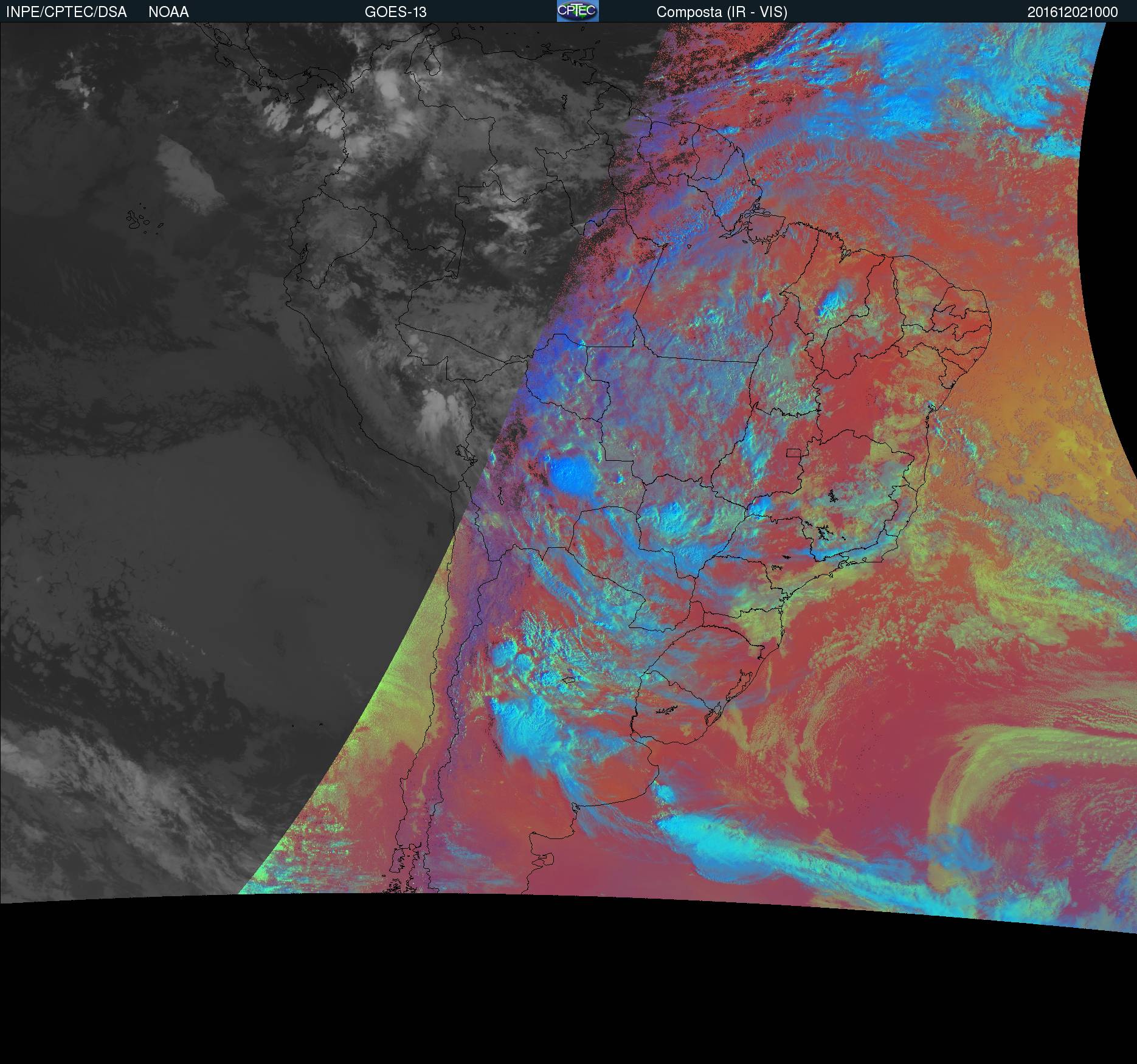
Task: Select the GOES-13 satellite label
Action: [x=396, y=12]
